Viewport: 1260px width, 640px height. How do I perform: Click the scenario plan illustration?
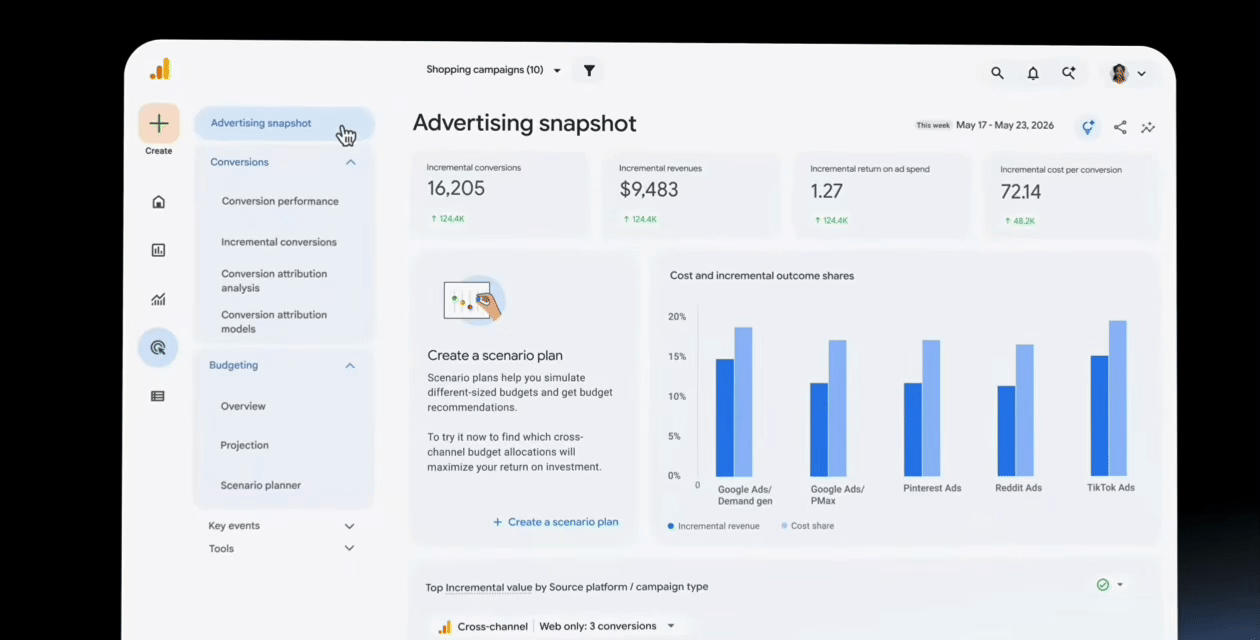[474, 299]
